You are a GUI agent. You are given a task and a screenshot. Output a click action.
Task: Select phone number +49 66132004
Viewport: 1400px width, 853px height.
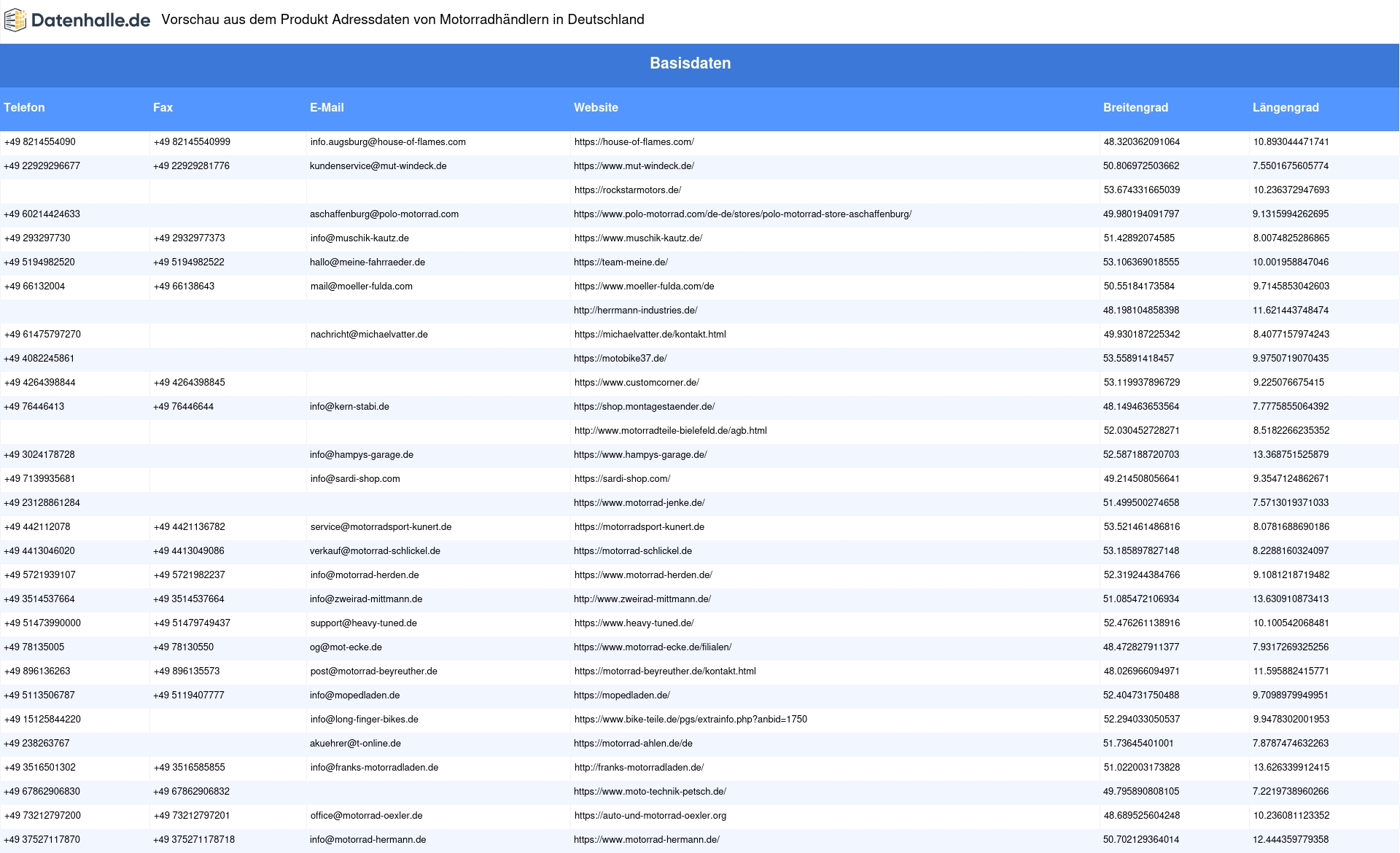[x=34, y=287]
